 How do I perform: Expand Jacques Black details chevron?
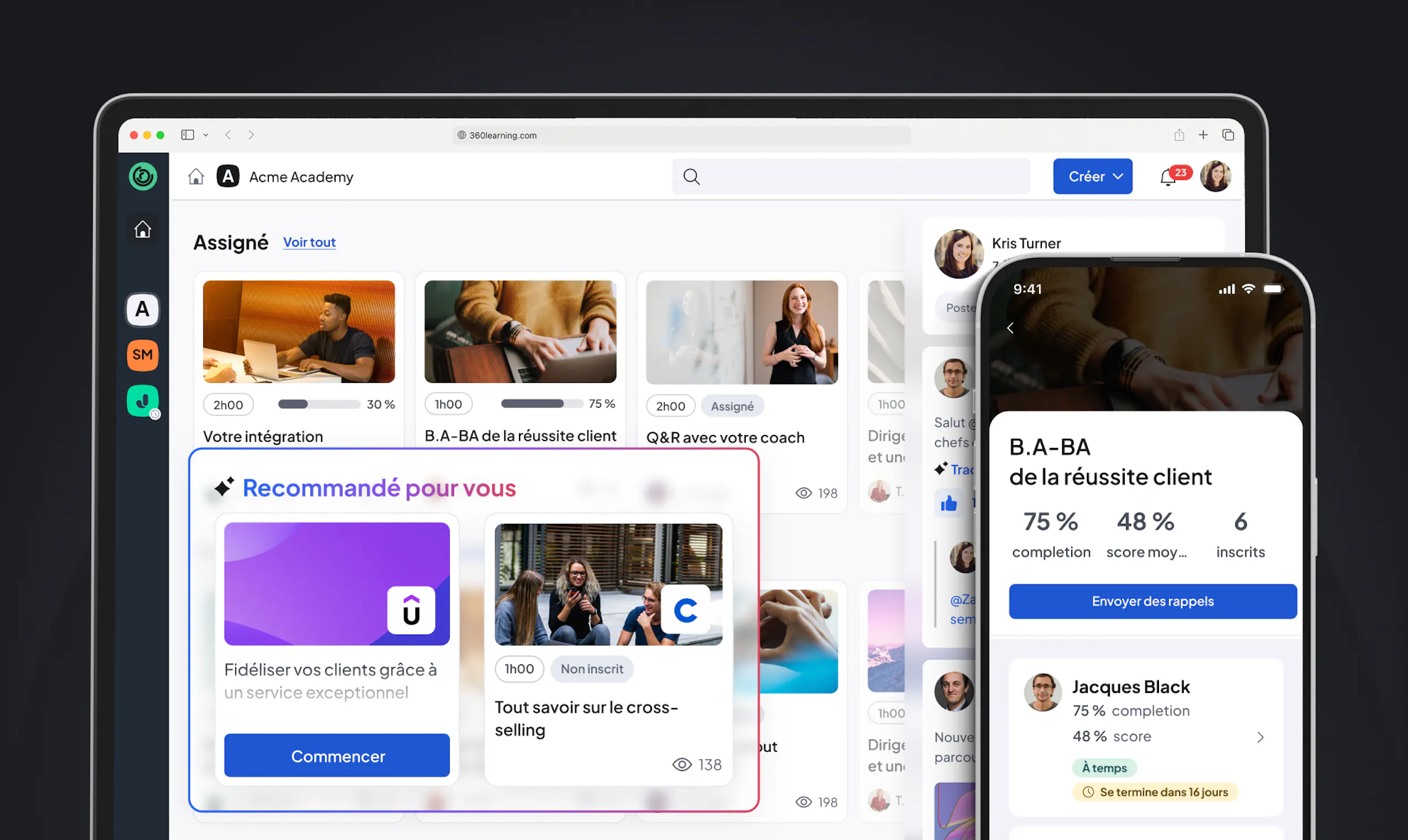1260,738
